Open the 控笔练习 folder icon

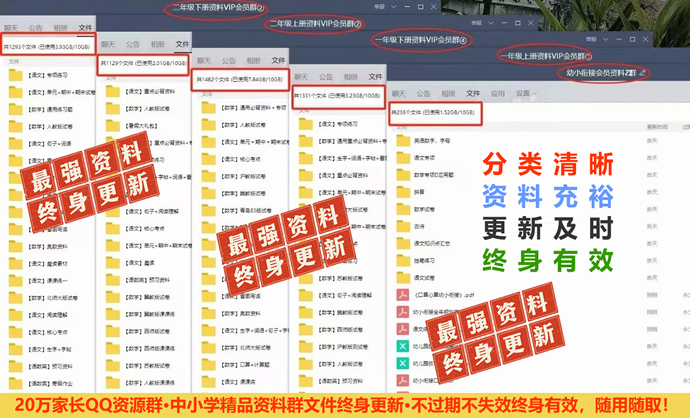[x=403, y=261]
